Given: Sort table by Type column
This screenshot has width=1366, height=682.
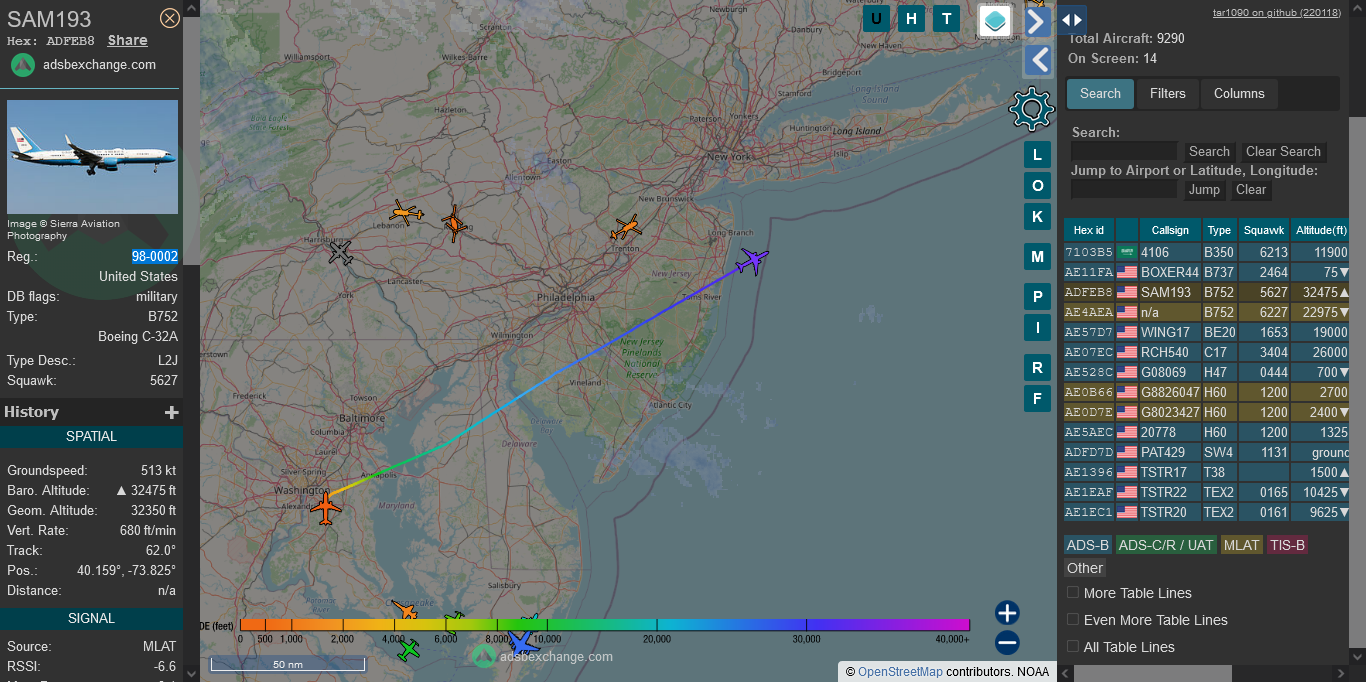Looking at the screenshot, I should pyautogui.click(x=1219, y=230).
